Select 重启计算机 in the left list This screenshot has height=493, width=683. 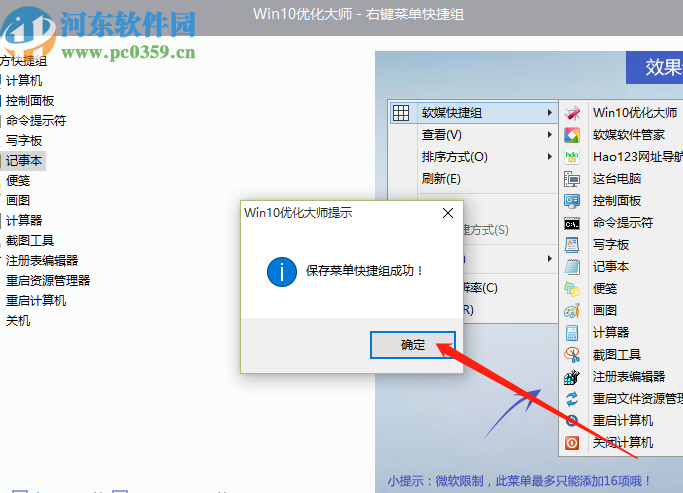pyautogui.click(x=36, y=301)
